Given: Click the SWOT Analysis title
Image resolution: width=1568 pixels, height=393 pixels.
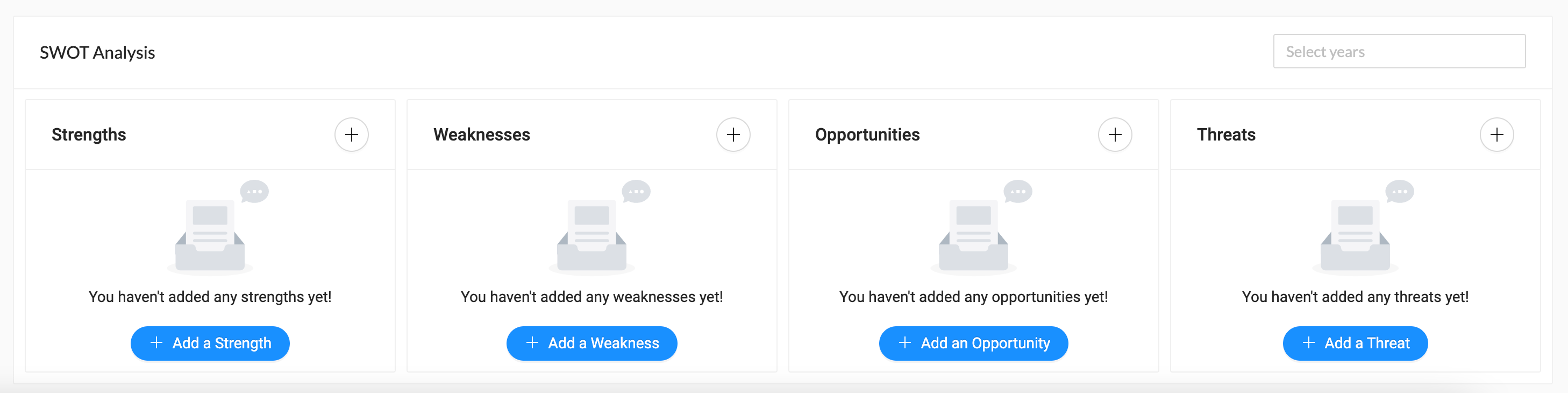Looking at the screenshot, I should (97, 52).
